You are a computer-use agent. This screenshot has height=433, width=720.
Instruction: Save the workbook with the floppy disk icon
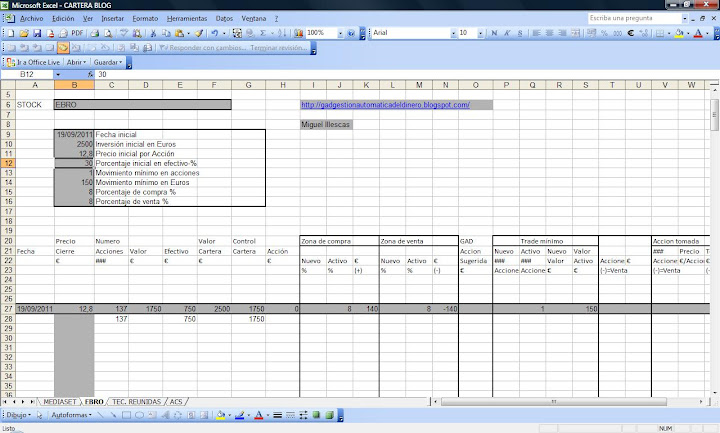pos(37,33)
